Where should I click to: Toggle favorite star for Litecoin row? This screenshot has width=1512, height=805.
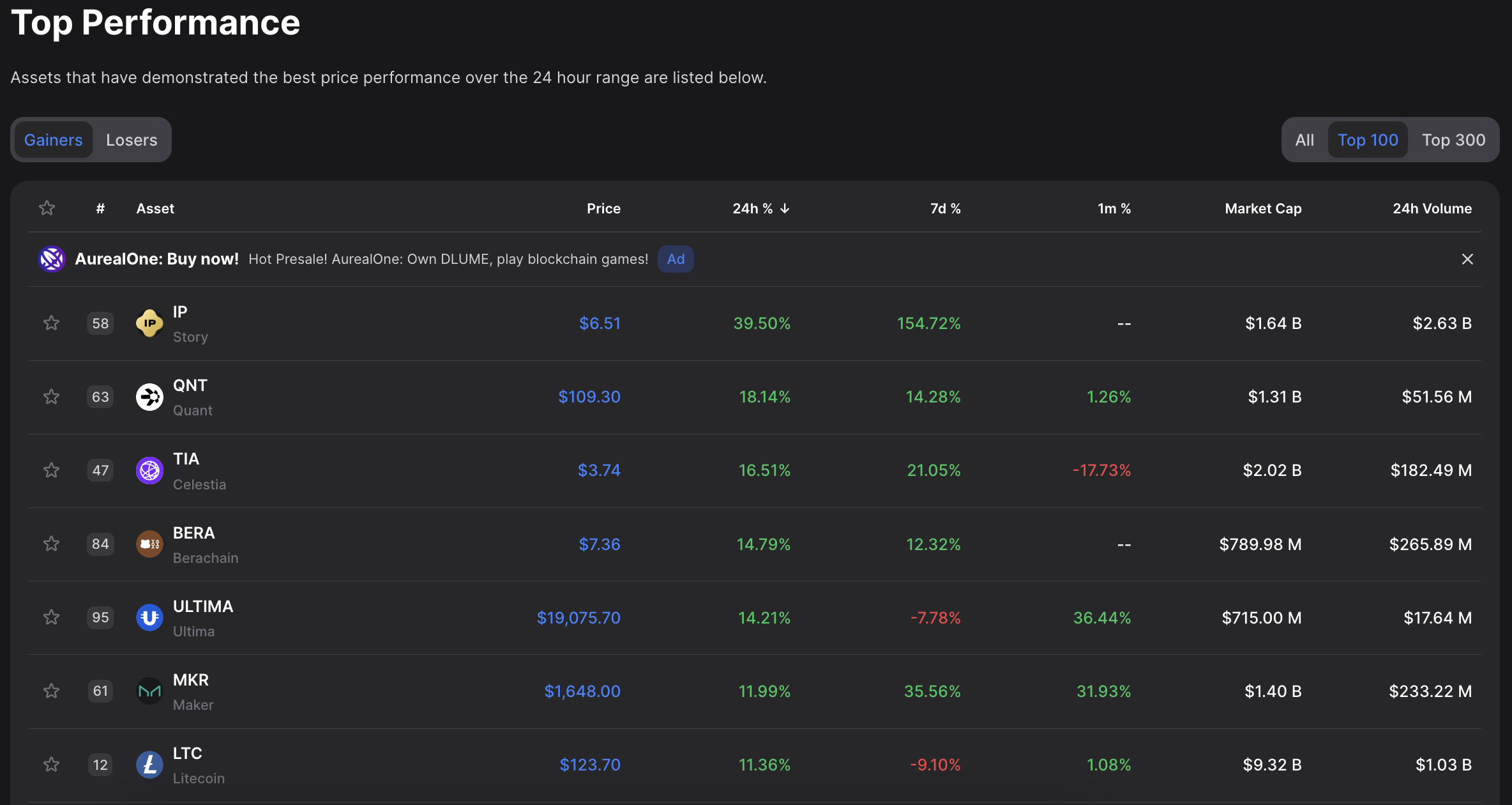(x=51, y=765)
